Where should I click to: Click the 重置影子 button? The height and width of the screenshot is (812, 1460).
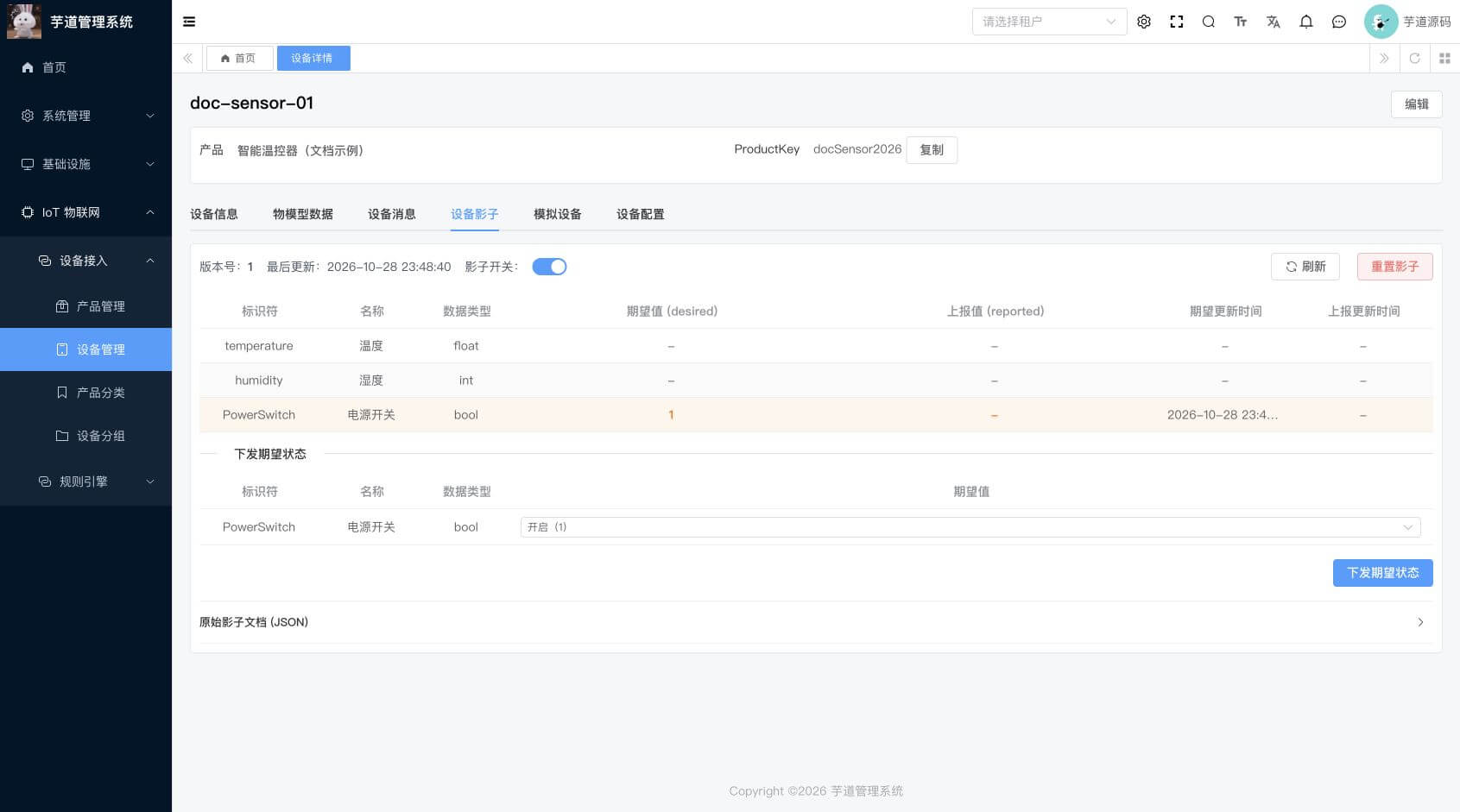pyautogui.click(x=1395, y=267)
